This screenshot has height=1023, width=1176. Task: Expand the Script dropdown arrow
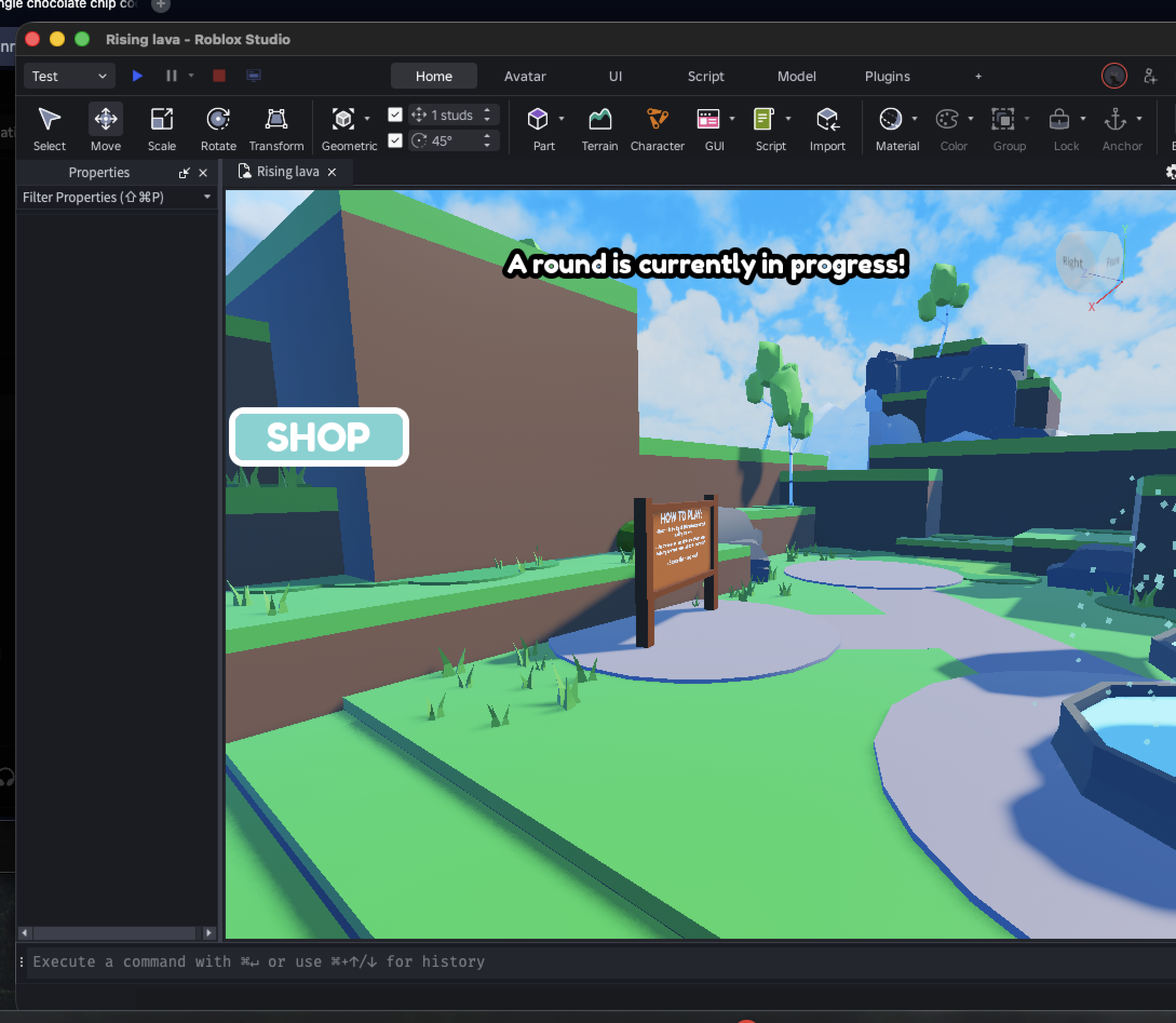click(x=788, y=119)
